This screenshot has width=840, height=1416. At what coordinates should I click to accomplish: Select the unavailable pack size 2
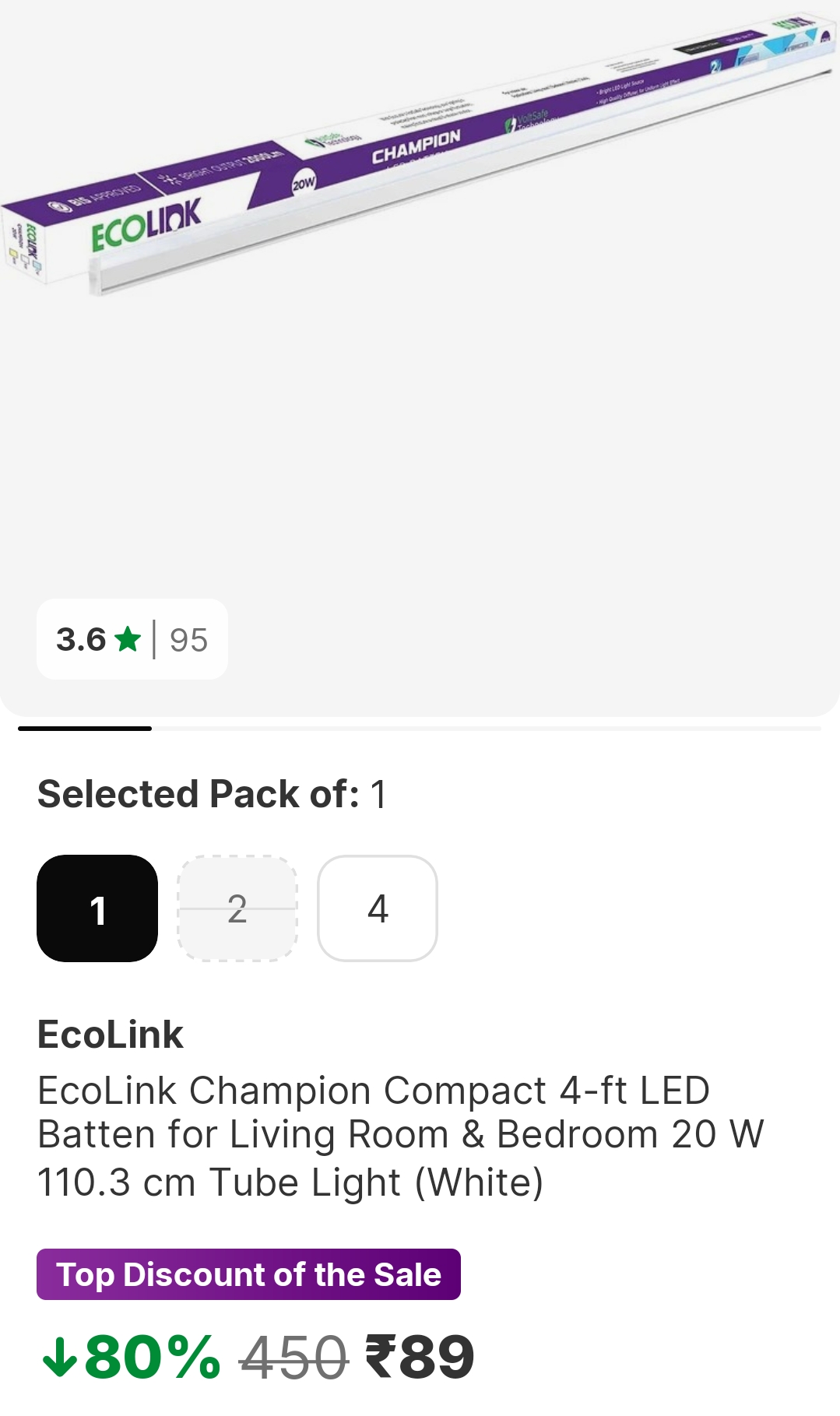tap(237, 908)
